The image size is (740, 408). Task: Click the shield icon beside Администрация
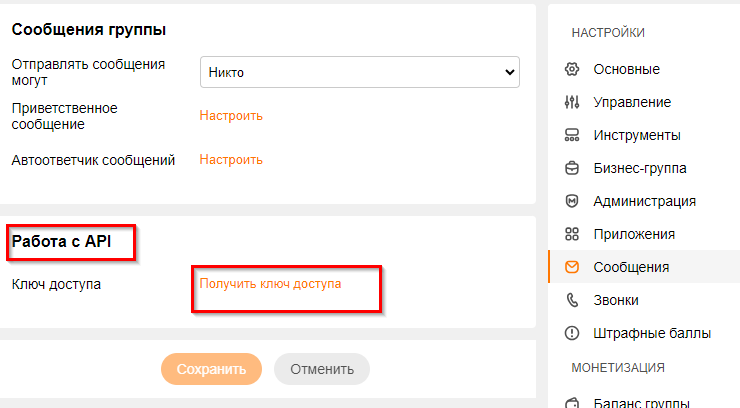click(572, 201)
